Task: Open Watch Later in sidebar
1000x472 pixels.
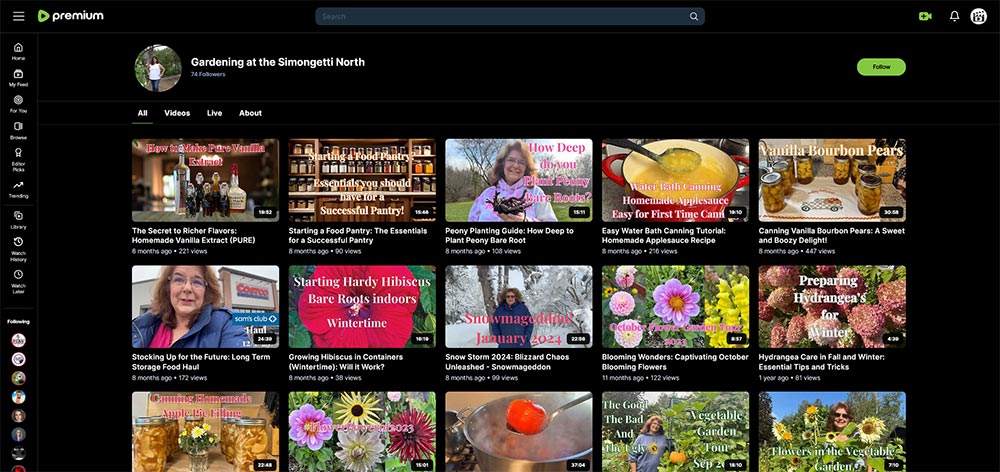Action: coord(18,281)
